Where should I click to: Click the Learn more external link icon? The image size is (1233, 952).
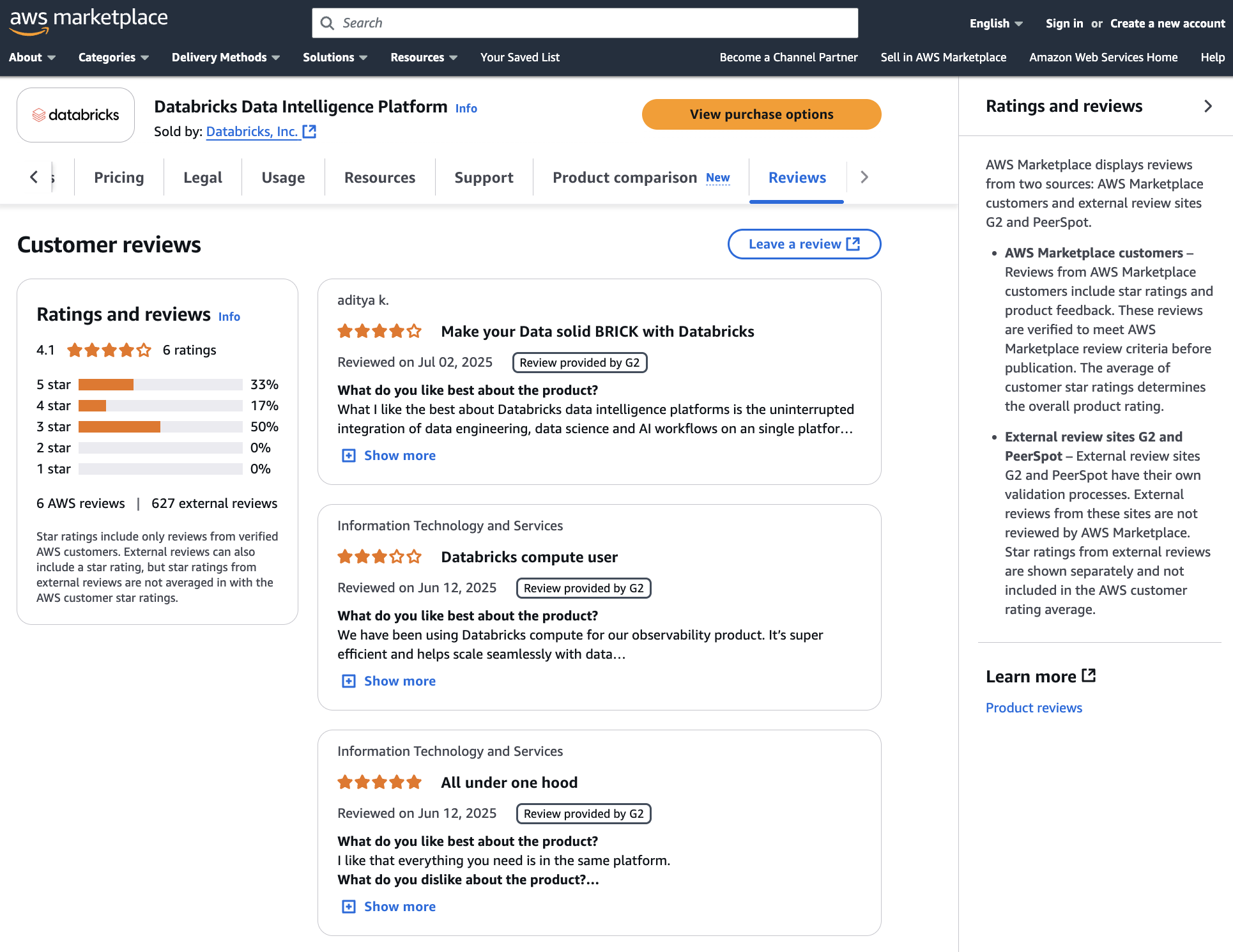[x=1089, y=676]
